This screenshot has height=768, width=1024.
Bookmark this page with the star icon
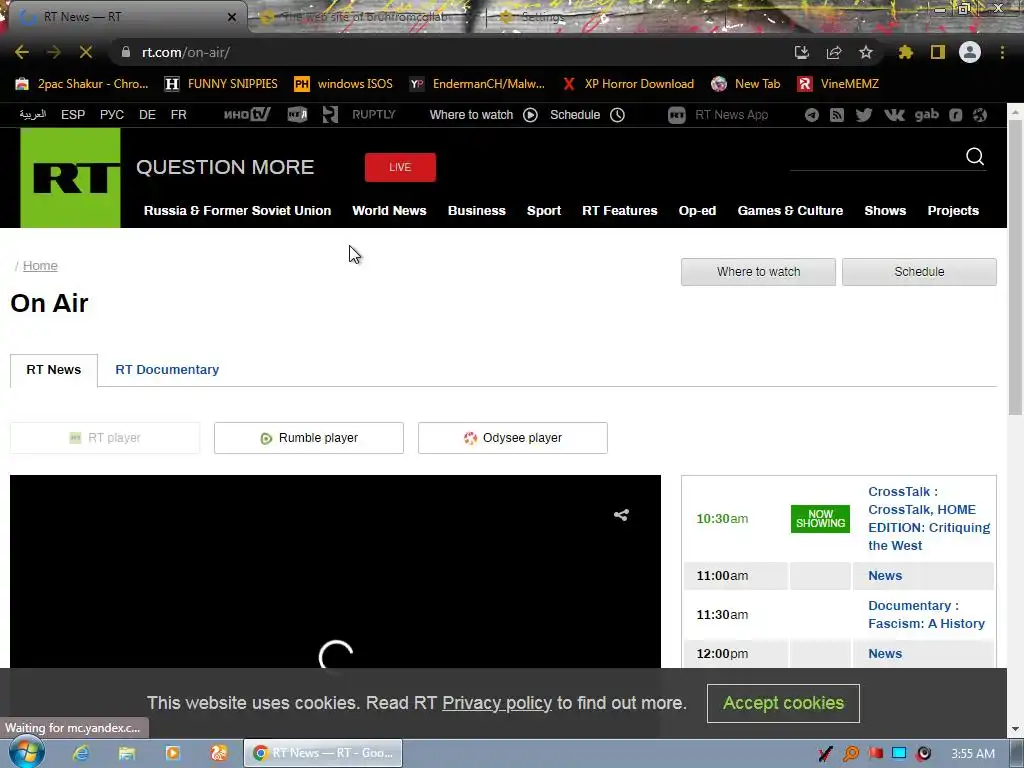866,52
